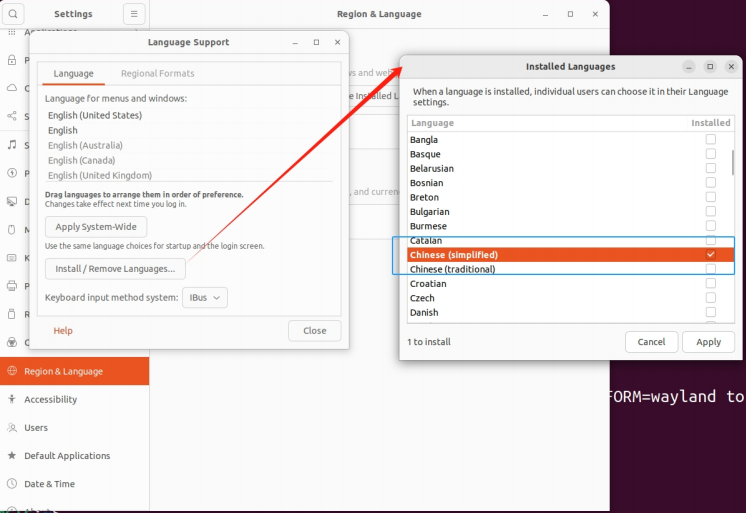Click Install / Remove Languages button
Image resolution: width=746 pixels, height=513 pixels.
(x=115, y=269)
